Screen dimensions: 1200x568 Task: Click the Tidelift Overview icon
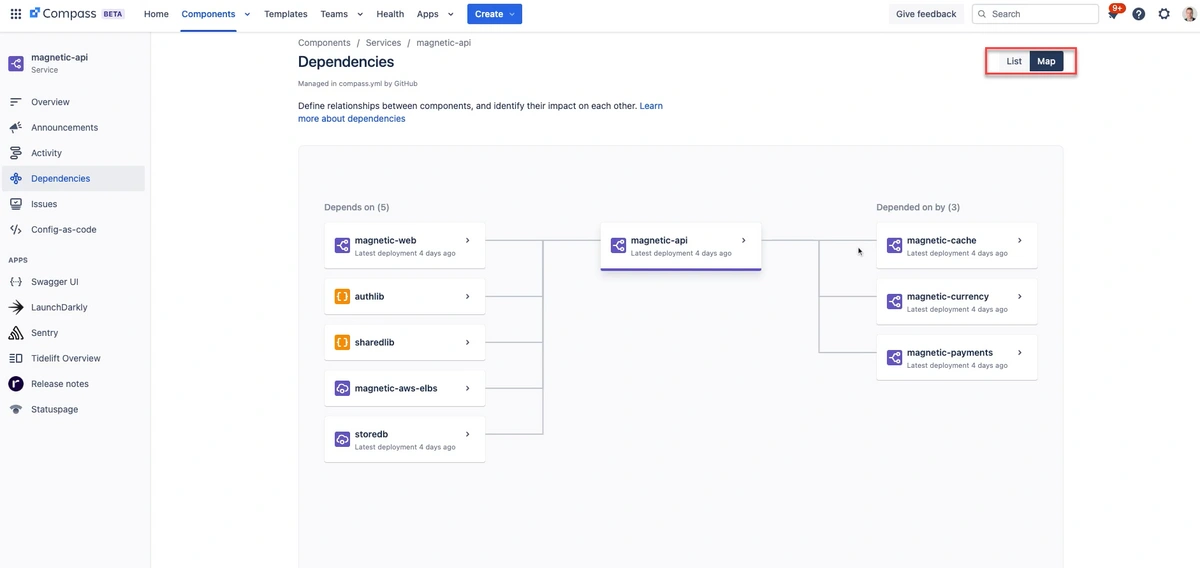tap(15, 358)
